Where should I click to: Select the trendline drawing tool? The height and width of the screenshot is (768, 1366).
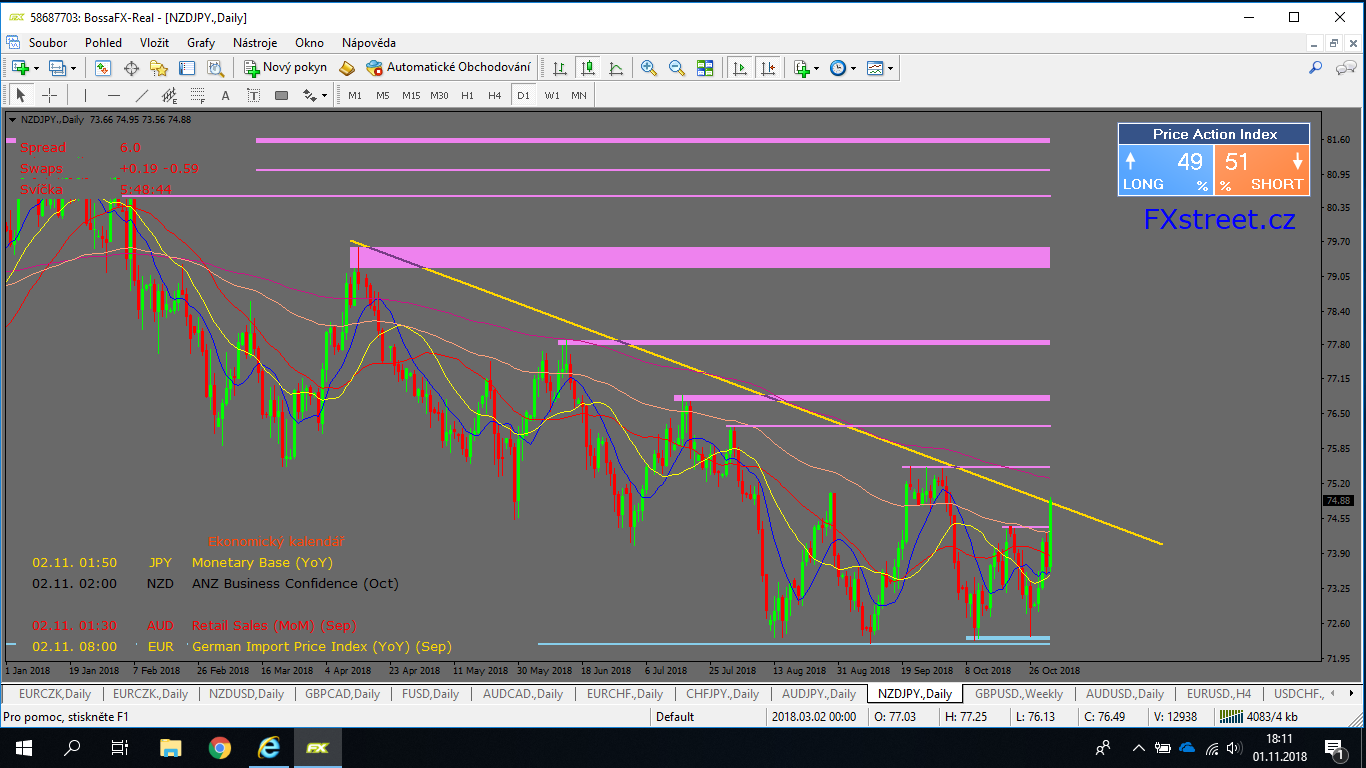click(142, 95)
